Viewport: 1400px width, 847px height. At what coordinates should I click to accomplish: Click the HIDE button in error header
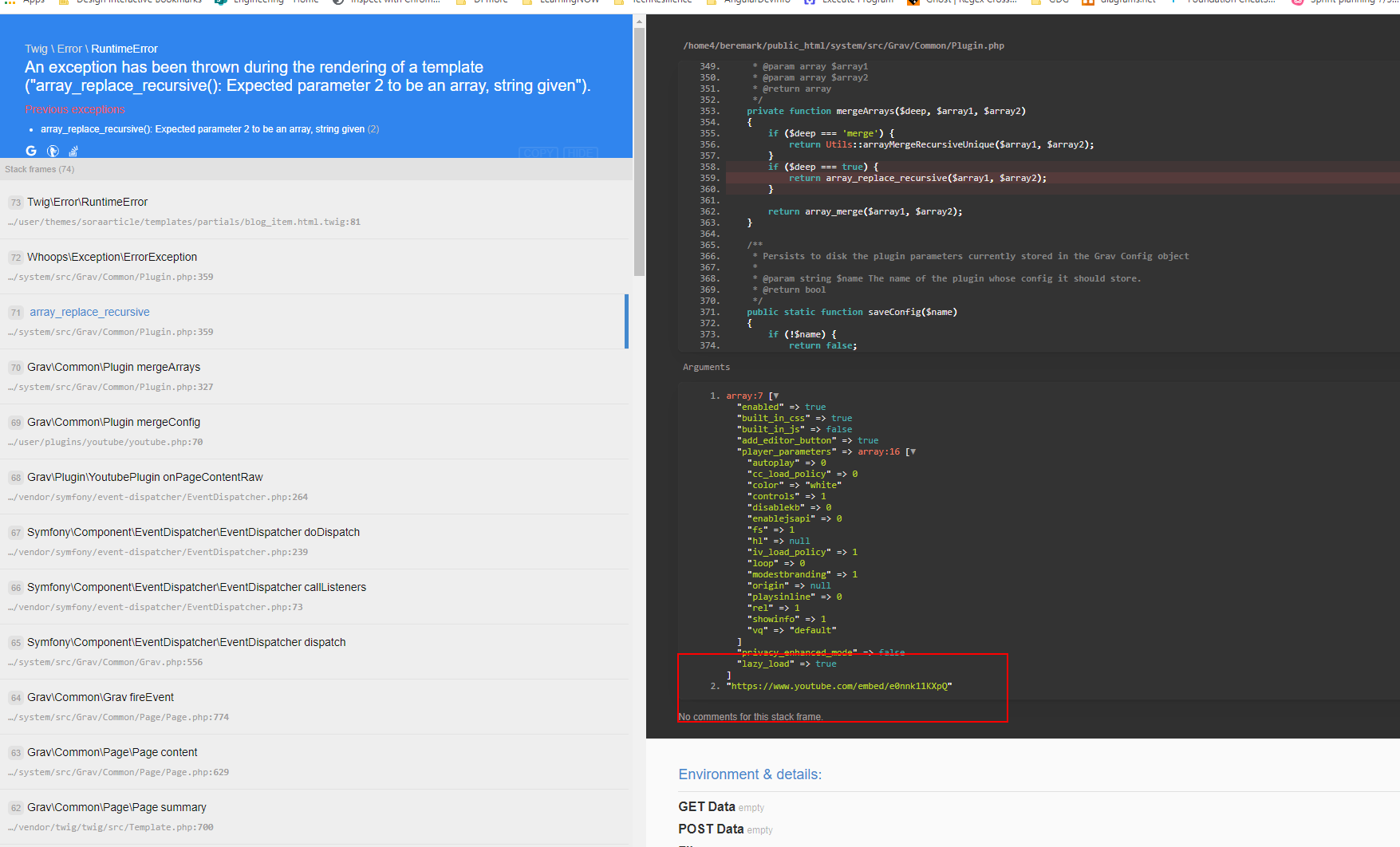tap(580, 152)
